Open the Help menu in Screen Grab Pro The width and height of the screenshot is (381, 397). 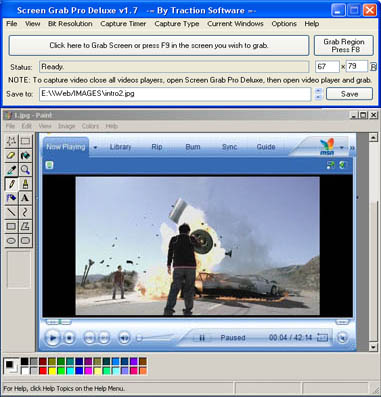(312, 24)
